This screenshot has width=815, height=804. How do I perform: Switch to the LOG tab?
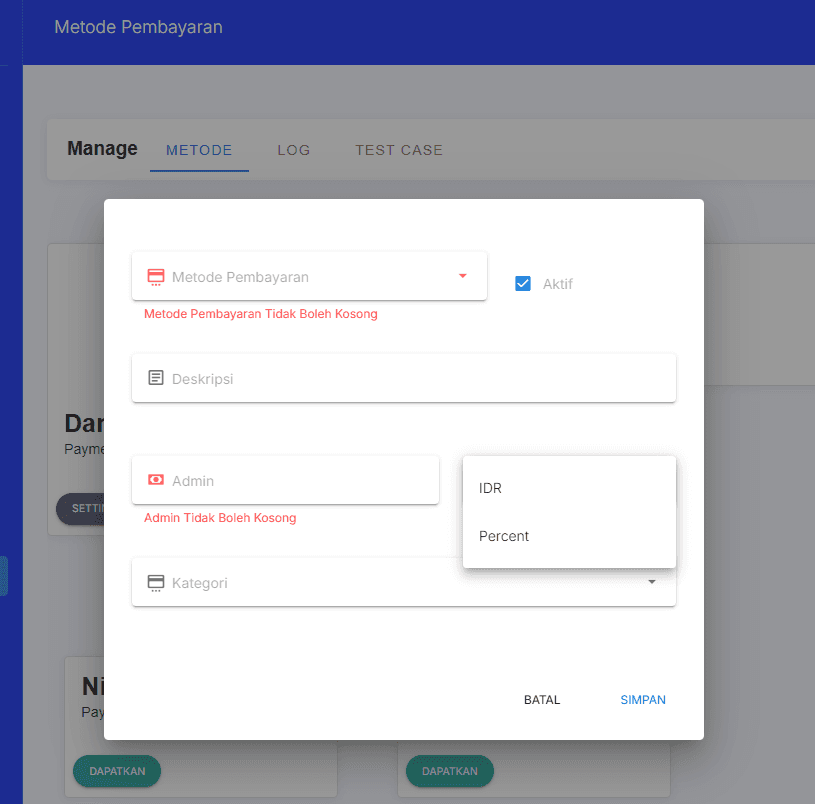pos(294,150)
